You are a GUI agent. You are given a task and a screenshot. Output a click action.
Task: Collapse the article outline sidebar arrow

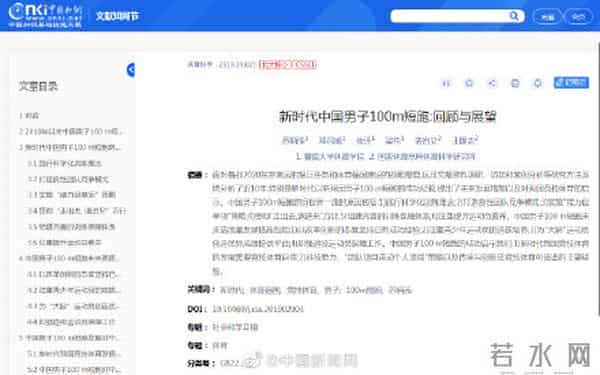tap(131, 70)
